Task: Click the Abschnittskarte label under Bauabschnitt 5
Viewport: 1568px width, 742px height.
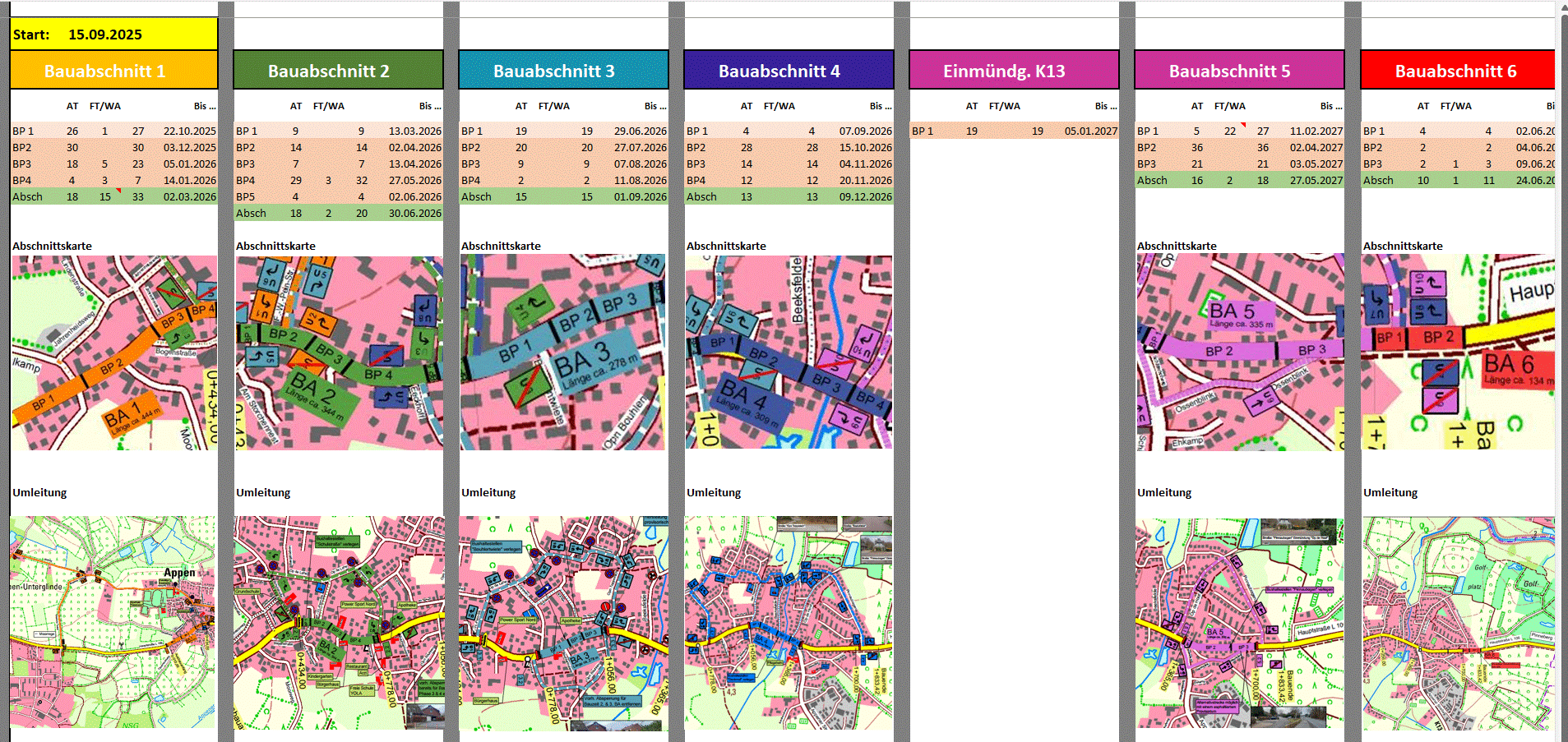Action: [x=1177, y=246]
